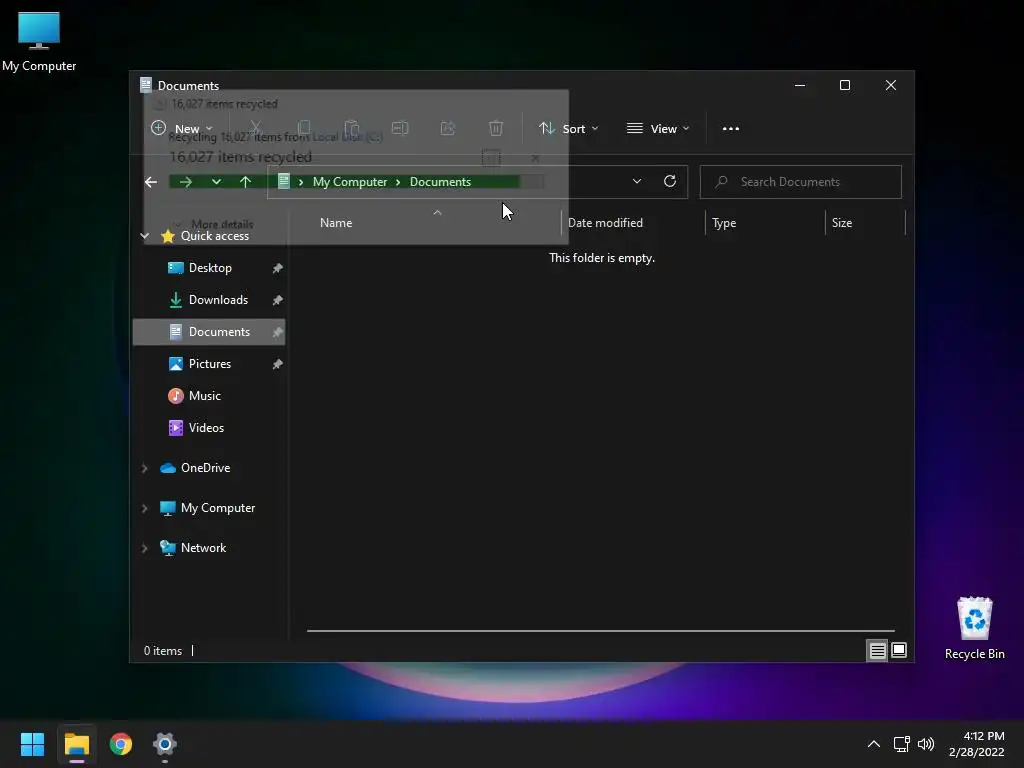Image resolution: width=1024 pixels, height=768 pixels.
Task: Open Downloads in Quick access
Action: pyautogui.click(x=209, y=300)
